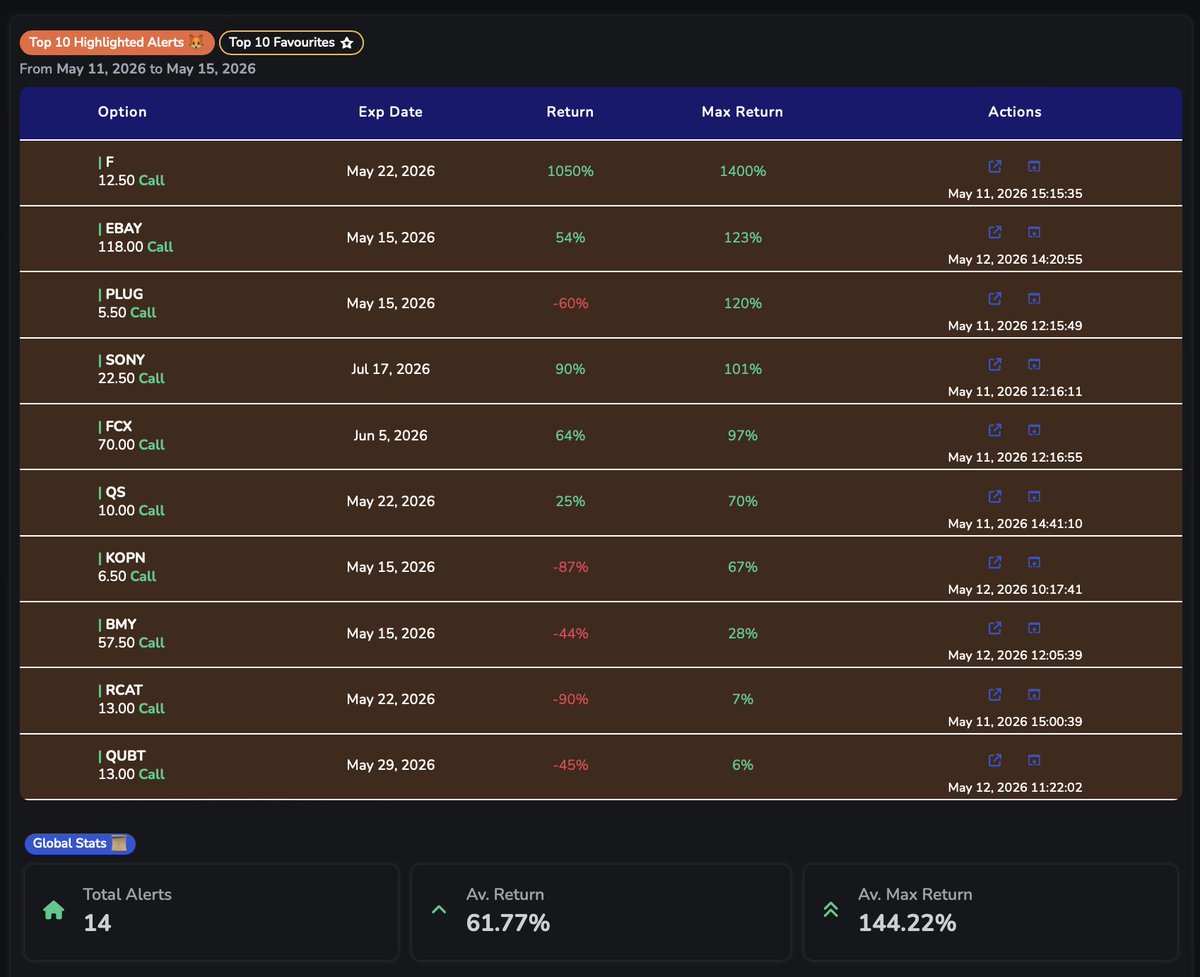Click the 144.22% average max return
1200x977 pixels.
tap(907, 923)
